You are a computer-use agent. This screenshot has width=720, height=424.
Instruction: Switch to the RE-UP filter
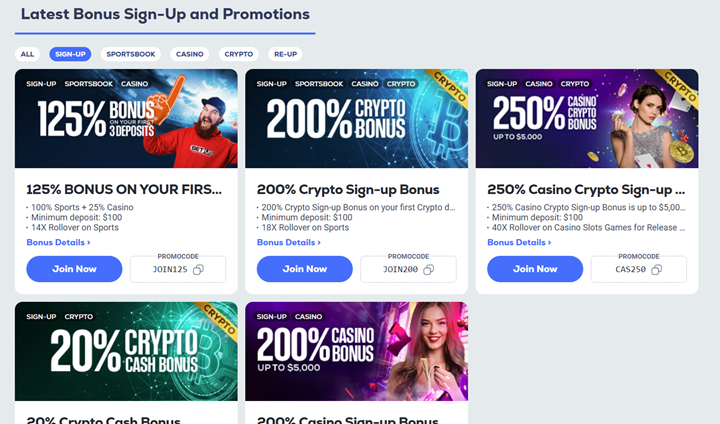tap(286, 54)
